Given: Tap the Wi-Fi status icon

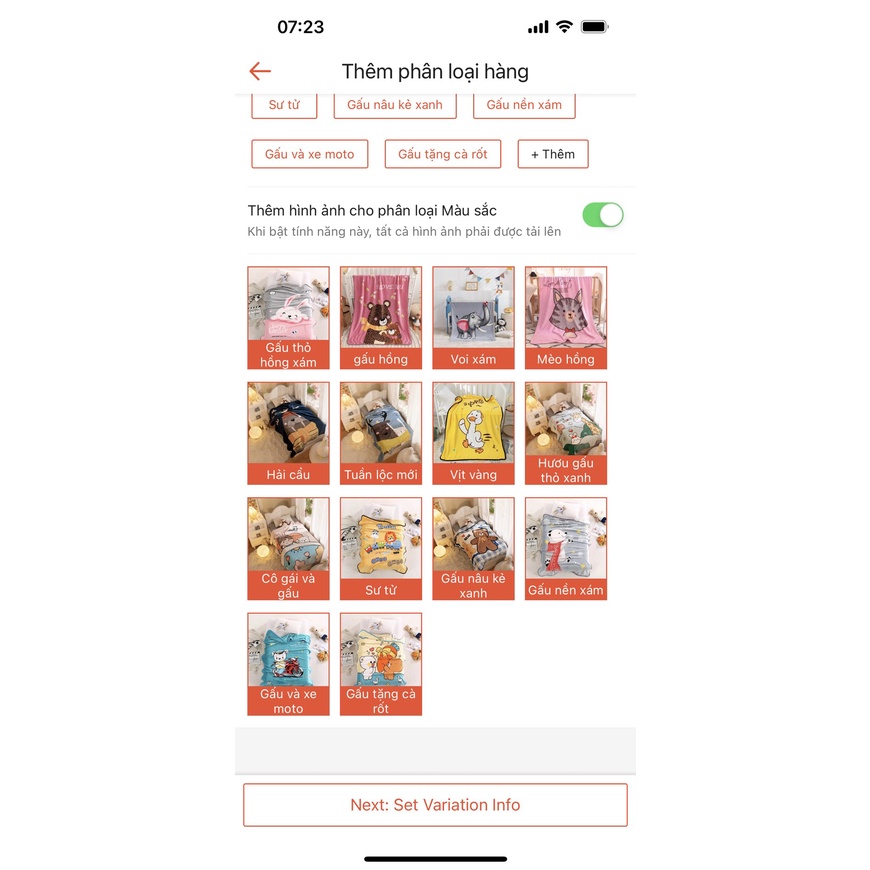Looking at the screenshot, I should [564, 27].
